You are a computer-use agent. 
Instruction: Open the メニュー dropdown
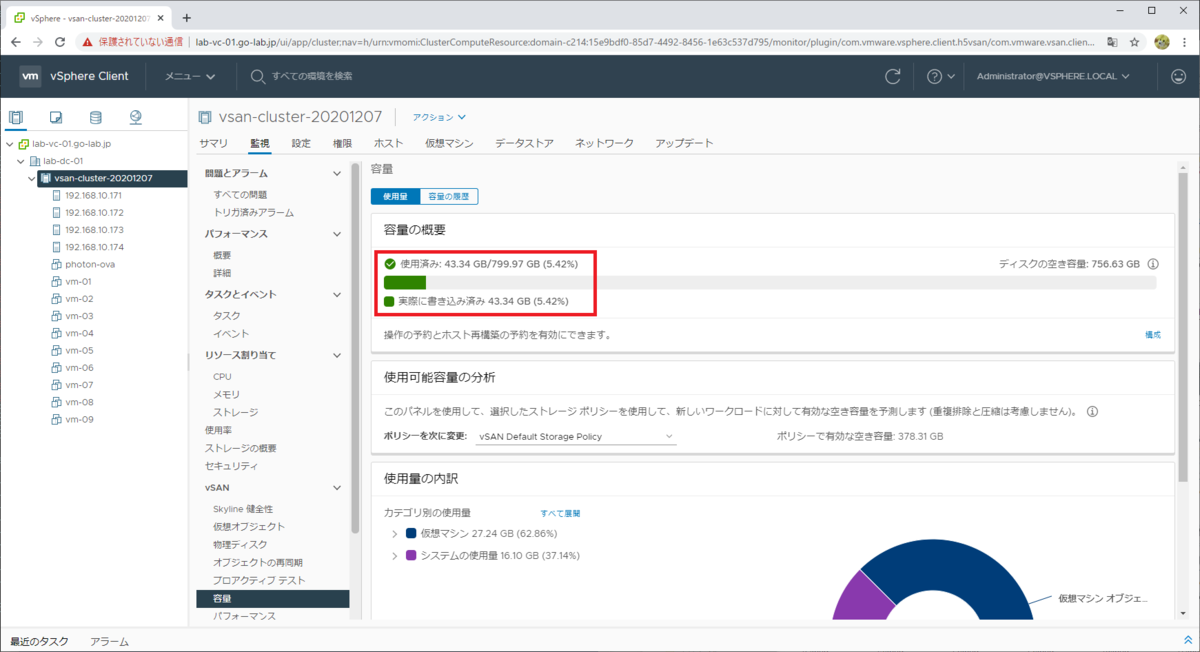tap(190, 76)
